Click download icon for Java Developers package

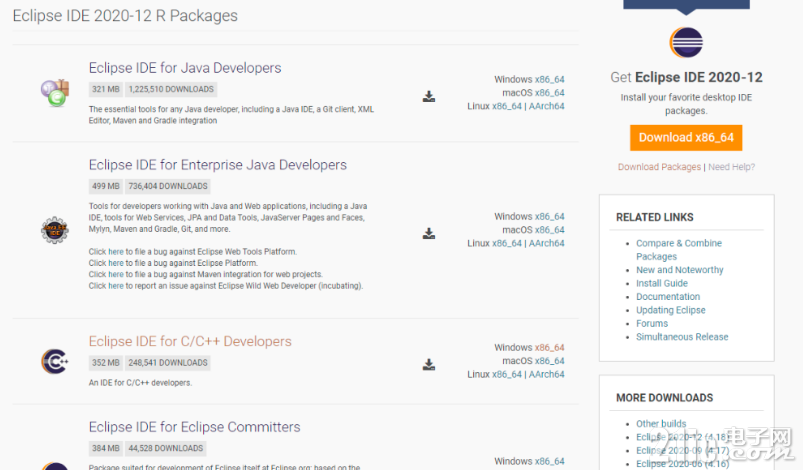tap(429, 96)
